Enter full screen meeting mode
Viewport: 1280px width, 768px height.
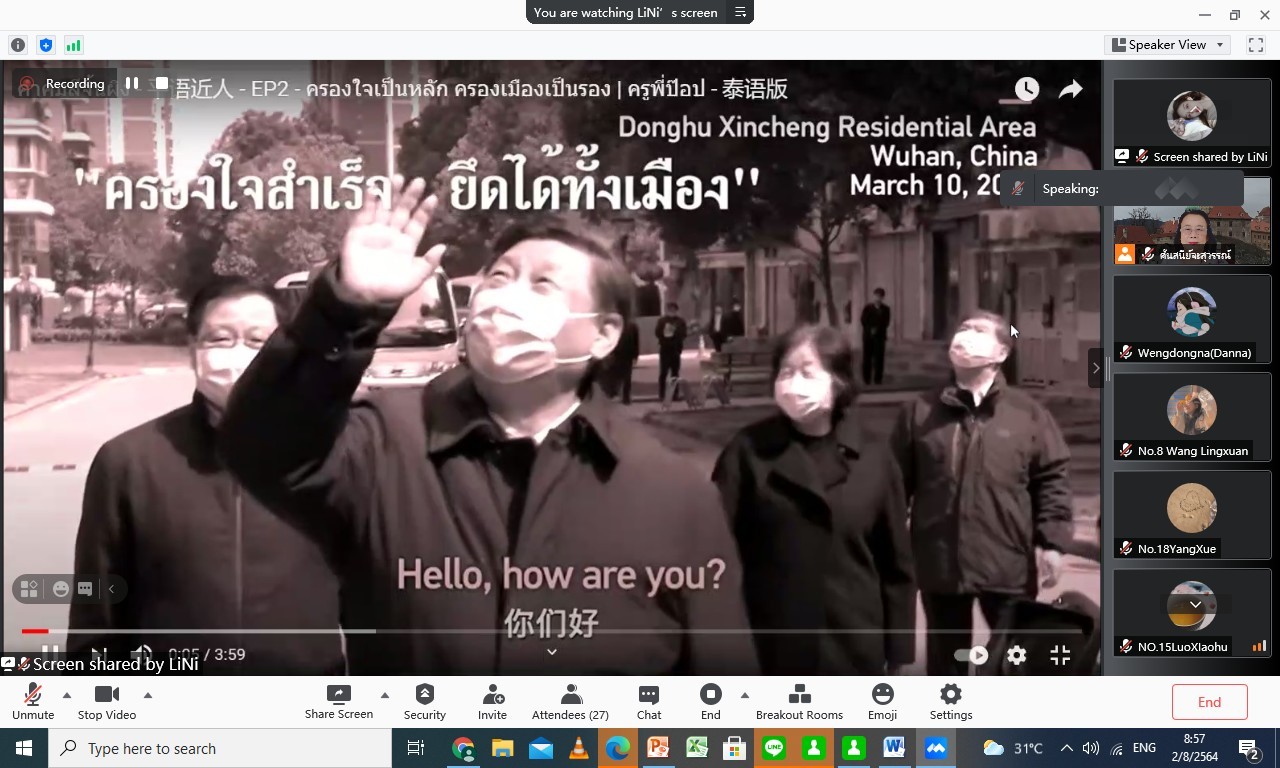point(1256,45)
